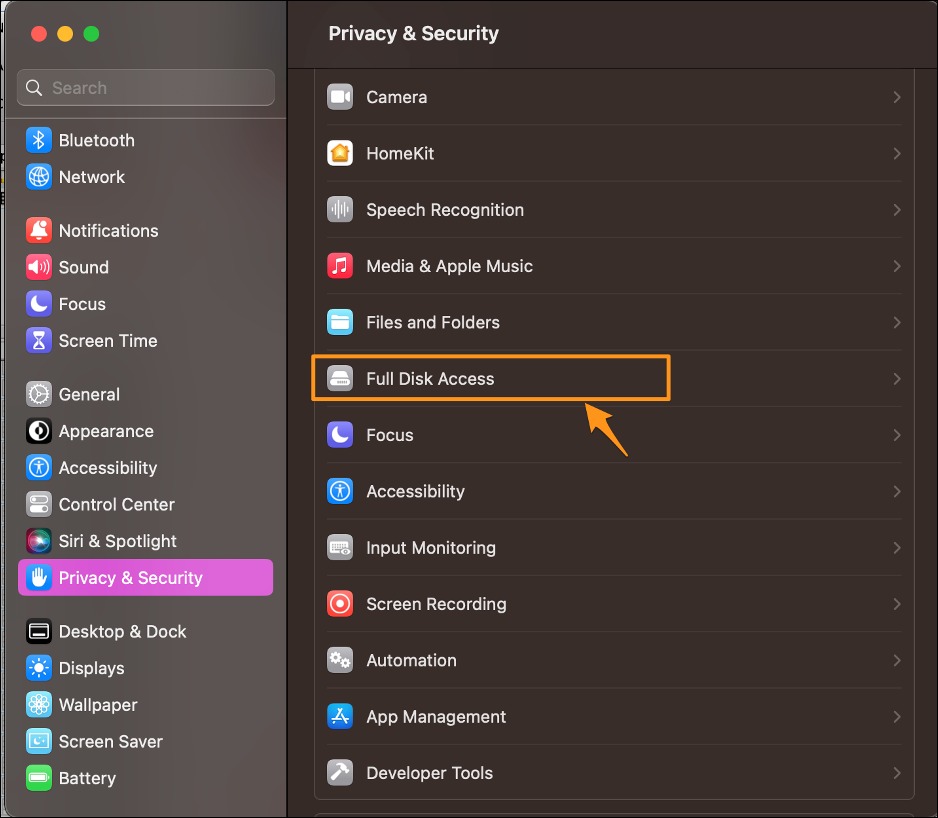The height and width of the screenshot is (818, 938).
Task: Expand the Files and Folders chevron
Action: [x=897, y=322]
